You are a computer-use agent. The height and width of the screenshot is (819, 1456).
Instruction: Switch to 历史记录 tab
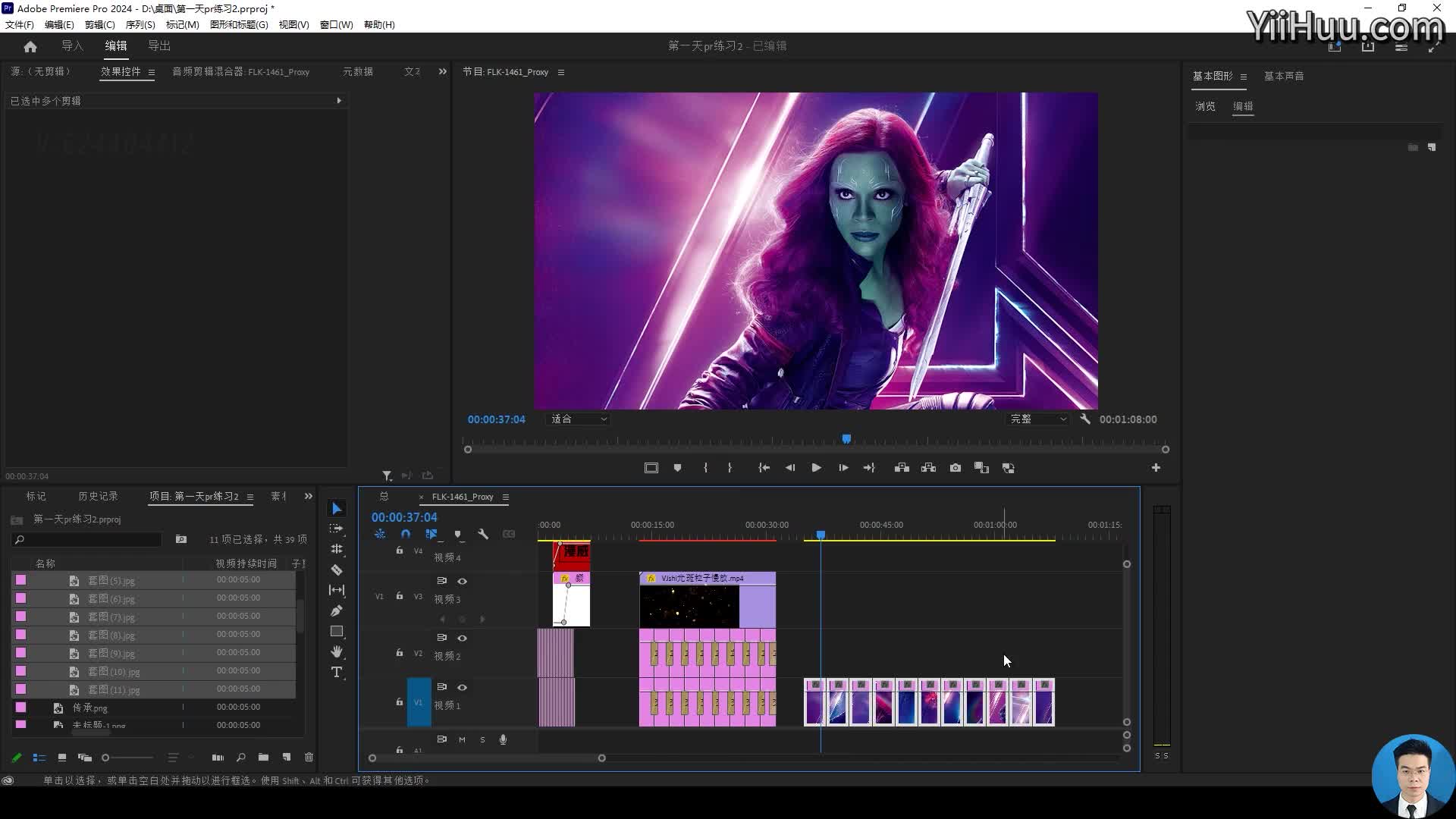(x=98, y=496)
